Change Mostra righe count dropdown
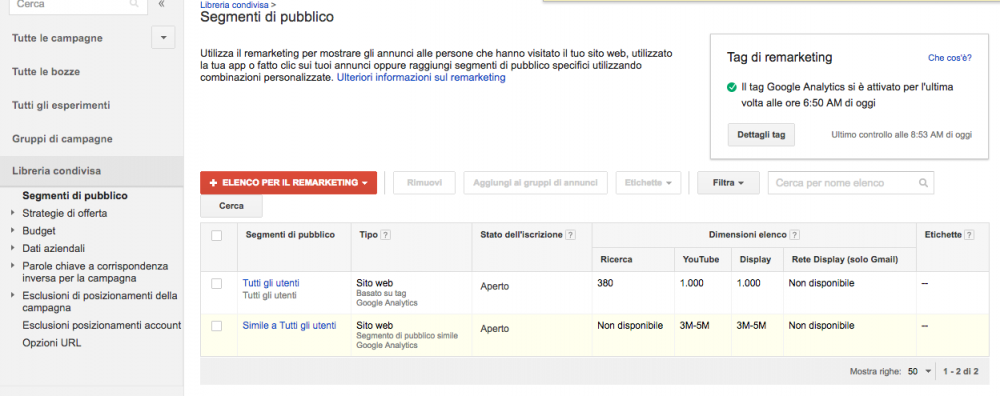1000x396 pixels. [x=919, y=370]
